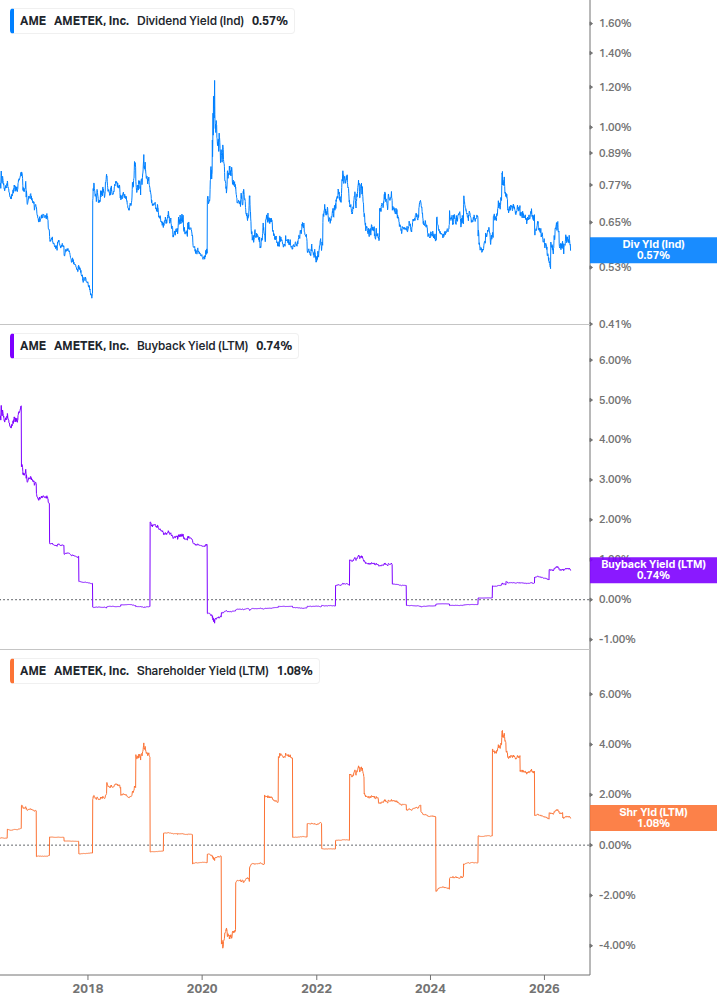Image resolution: width=717 pixels, height=1005 pixels.
Task: Click the purple Buyback Yield (LTM) 0.74% value tag
Action: click(653, 570)
